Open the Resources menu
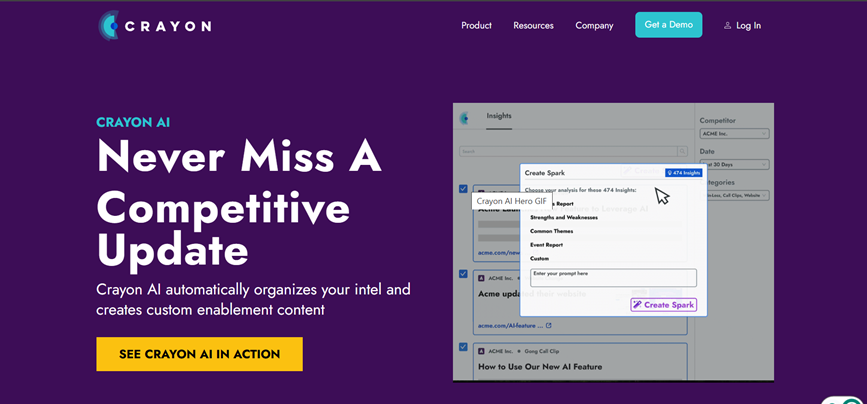 (533, 26)
